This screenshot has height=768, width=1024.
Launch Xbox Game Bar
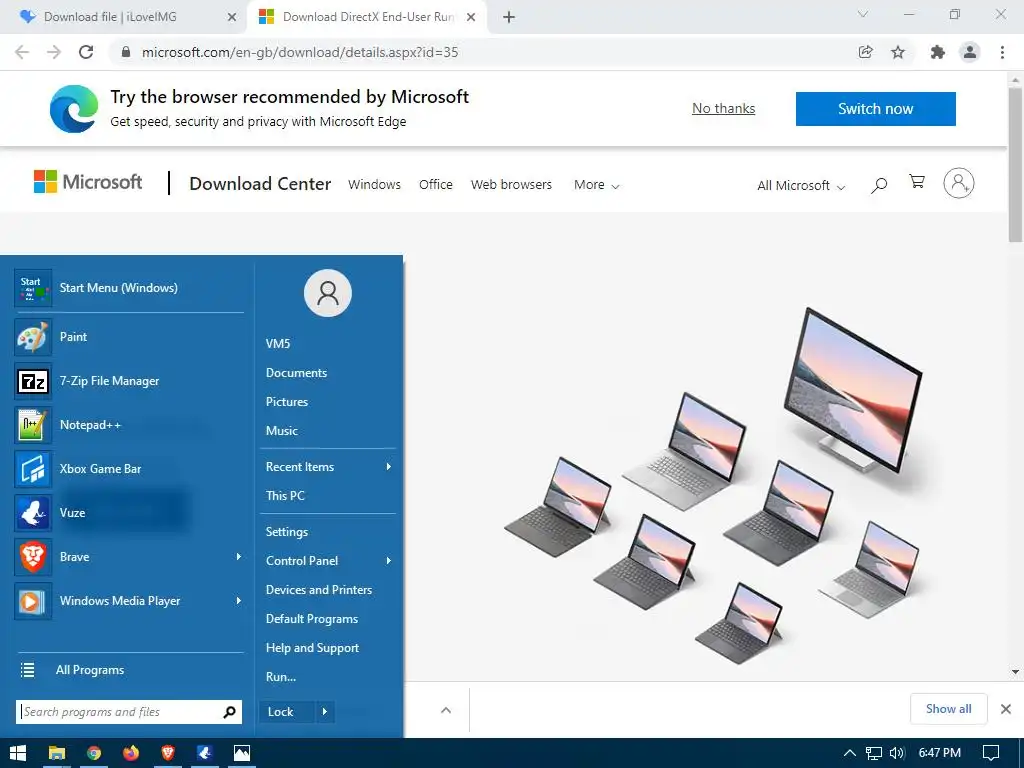(129, 469)
